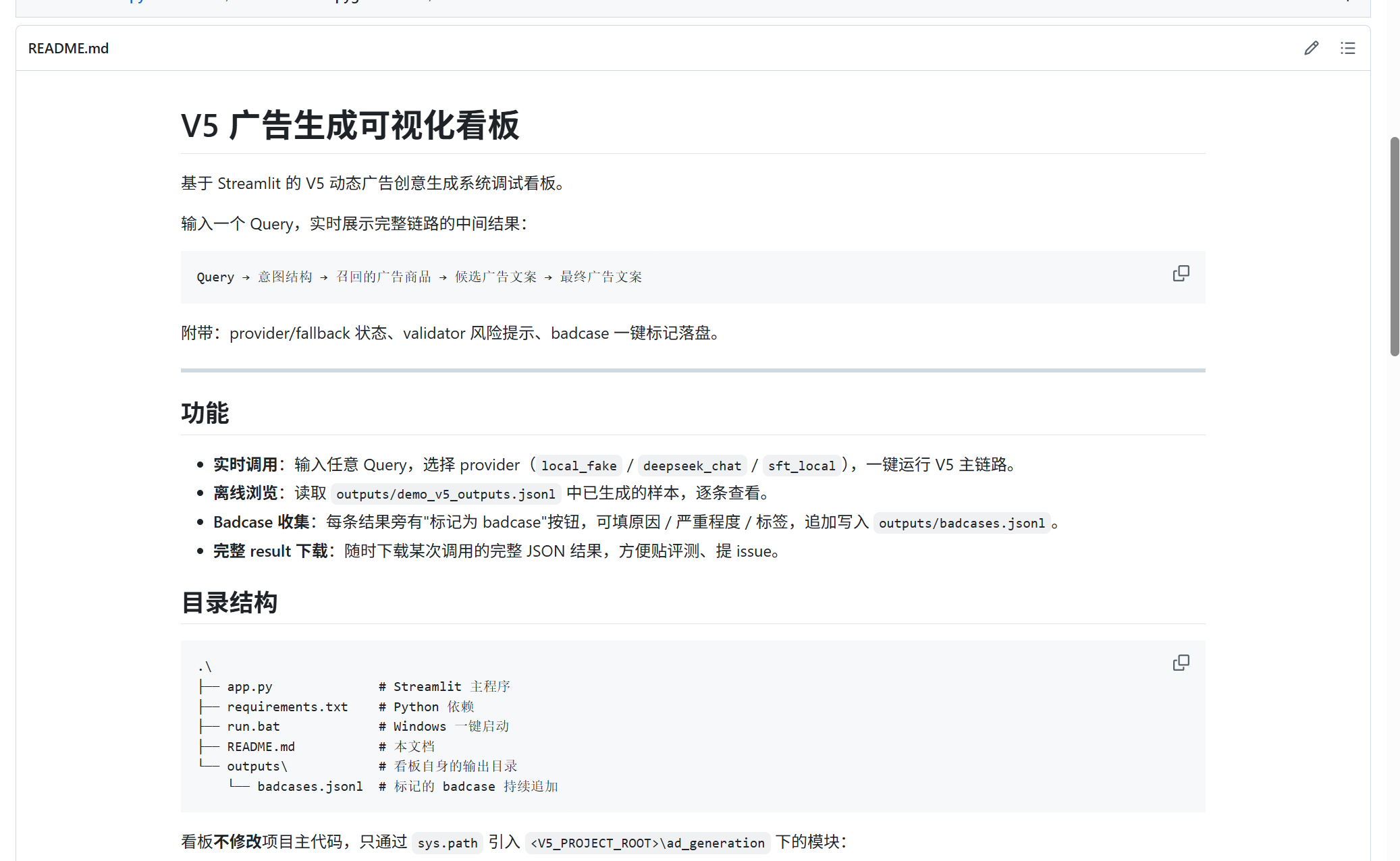Click "run.bat" in the directory tree
The height and width of the screenshot is (861, 1400).
[x=253, y=726]
